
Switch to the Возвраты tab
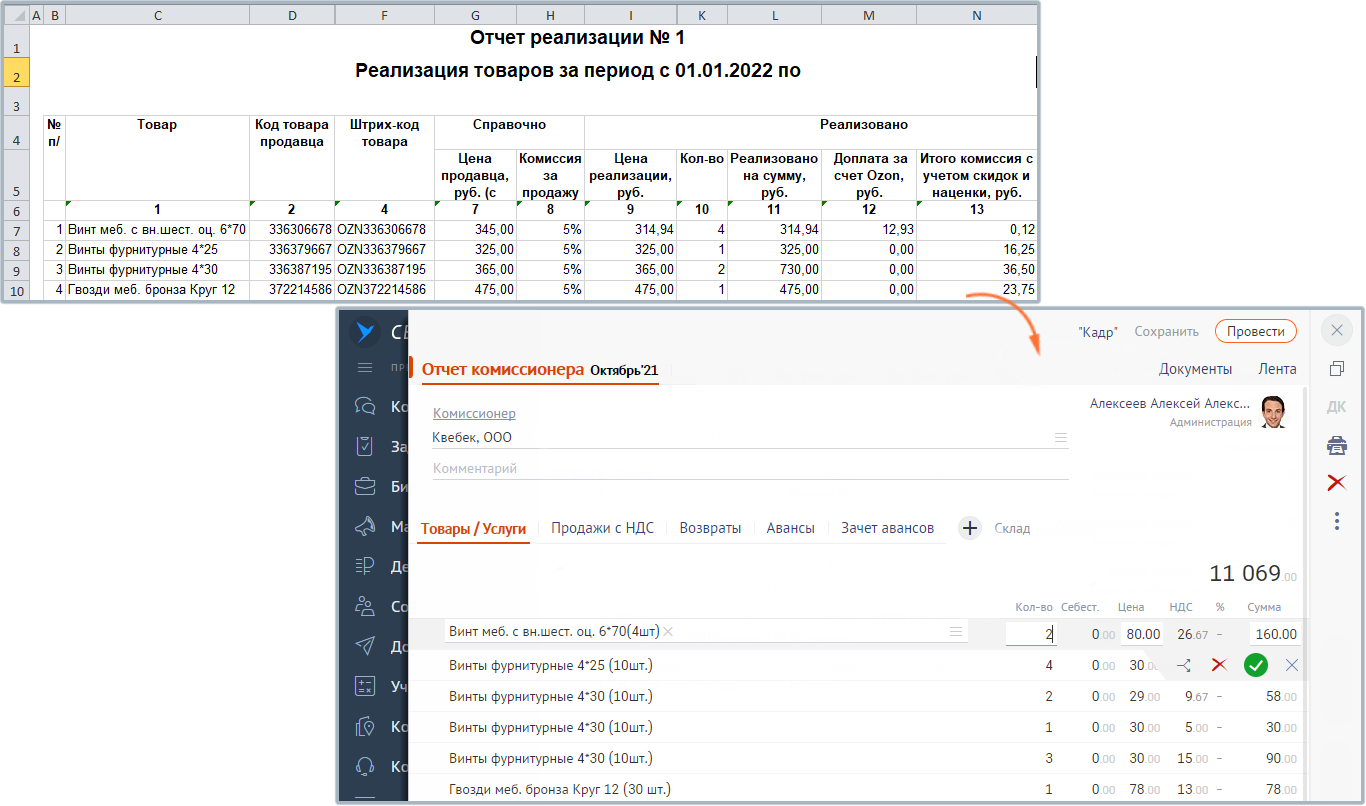pyautogui.click(x=710, y=528)
